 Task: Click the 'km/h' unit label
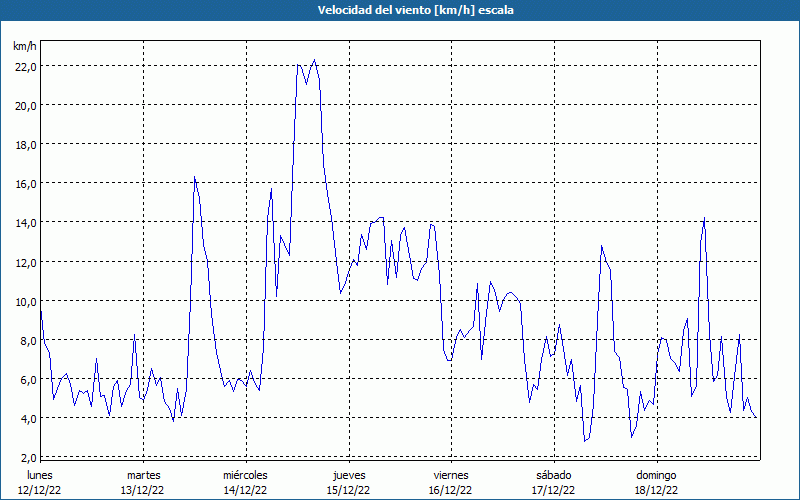click(24, 46)
